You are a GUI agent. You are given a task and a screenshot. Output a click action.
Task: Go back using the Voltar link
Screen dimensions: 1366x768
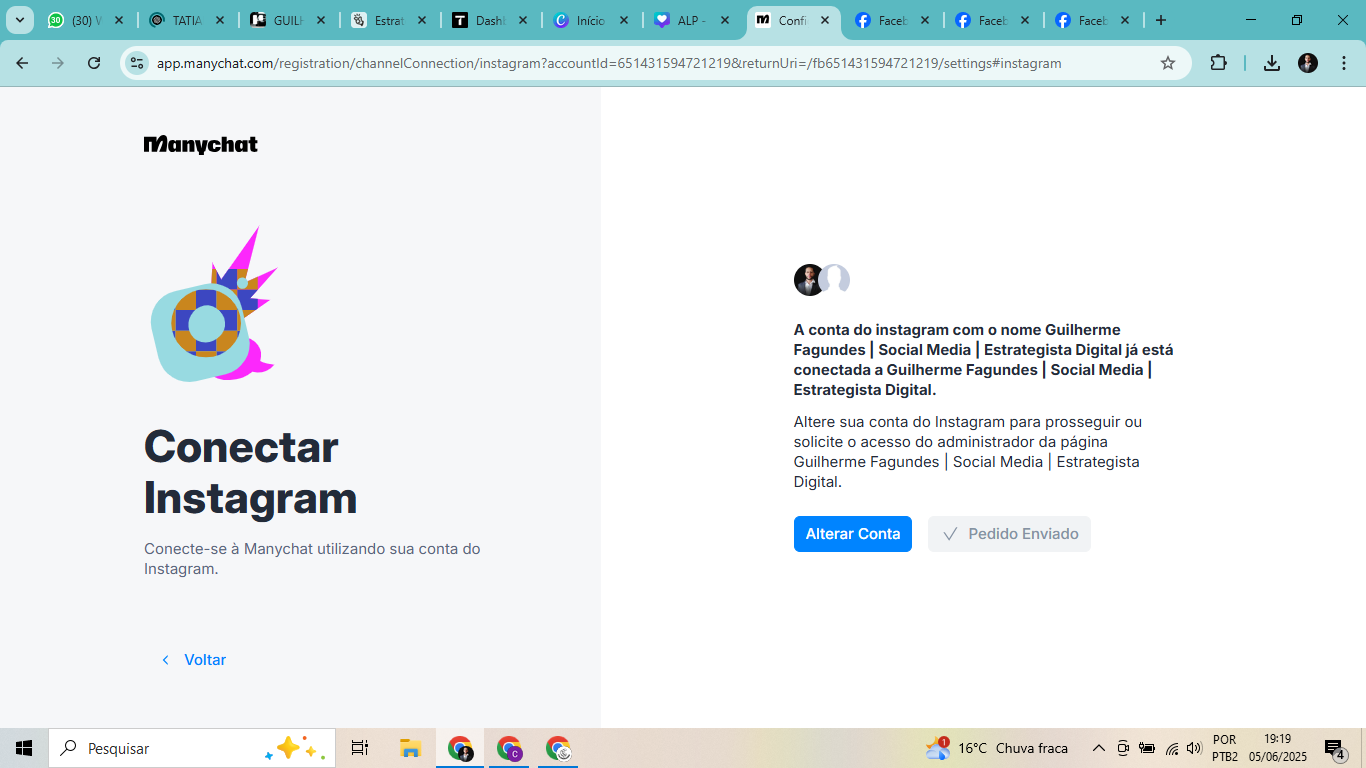tap(194, 660)
